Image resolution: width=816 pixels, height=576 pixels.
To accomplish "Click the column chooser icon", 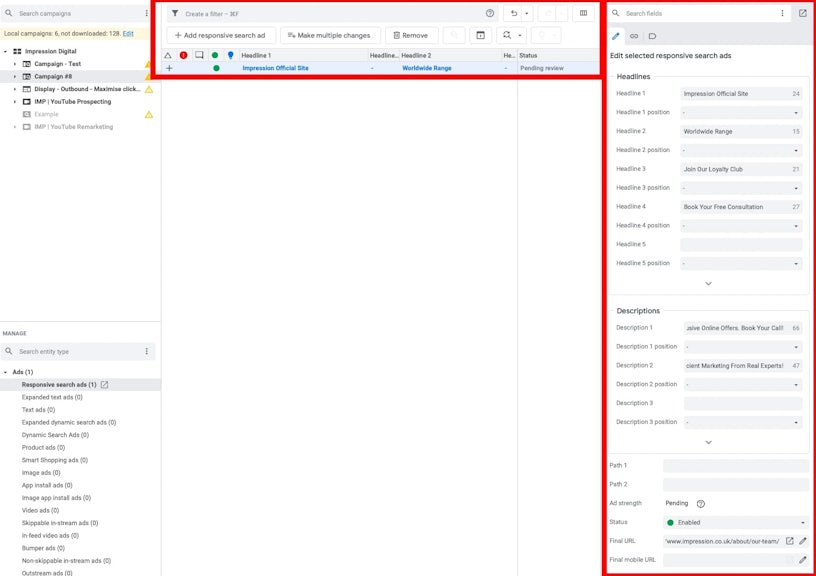I will tap(583, 14).
